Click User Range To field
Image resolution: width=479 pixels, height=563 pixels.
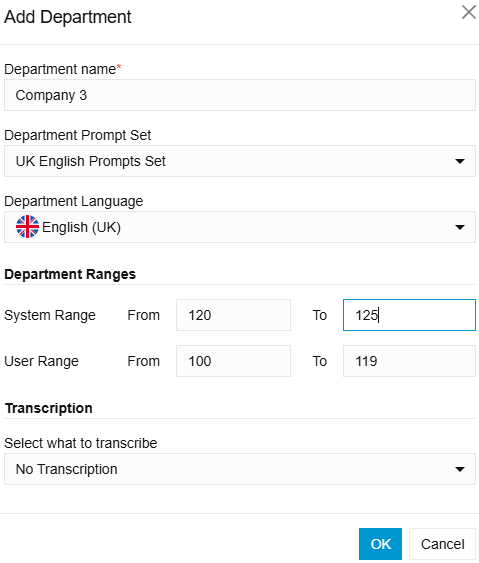pyautogui.click(x=409, y=361)
